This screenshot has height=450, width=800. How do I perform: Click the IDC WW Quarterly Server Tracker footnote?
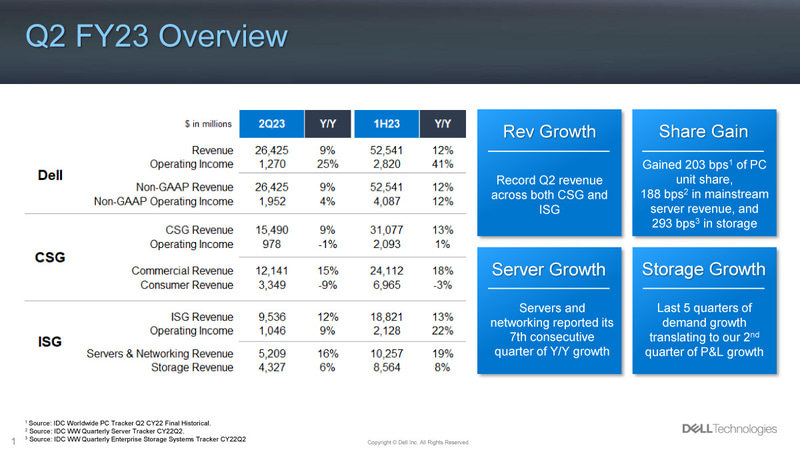pyautogui.click(x=105, y=431)
